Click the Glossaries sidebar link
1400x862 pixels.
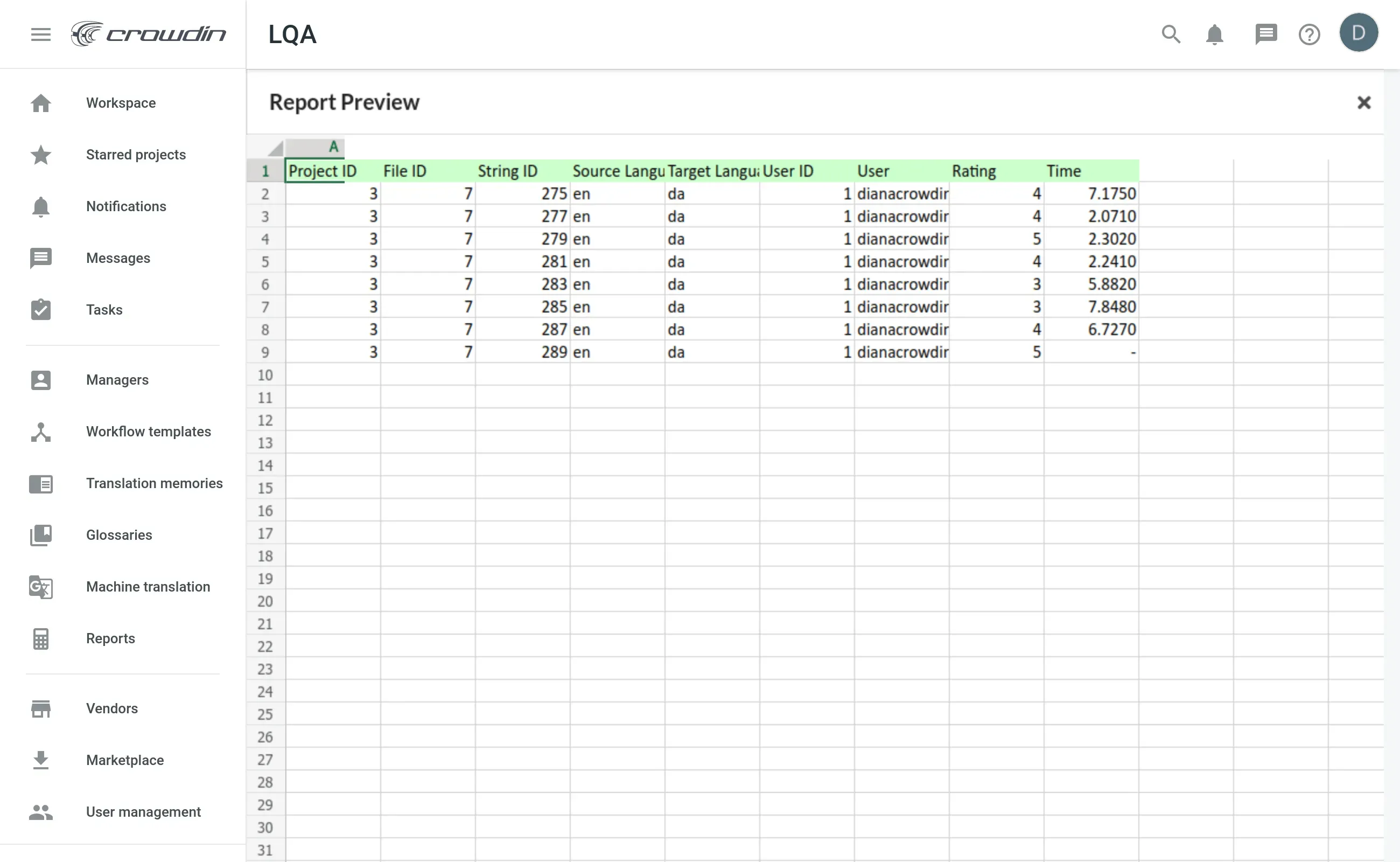pyautogui.click(x=119, y=535)
